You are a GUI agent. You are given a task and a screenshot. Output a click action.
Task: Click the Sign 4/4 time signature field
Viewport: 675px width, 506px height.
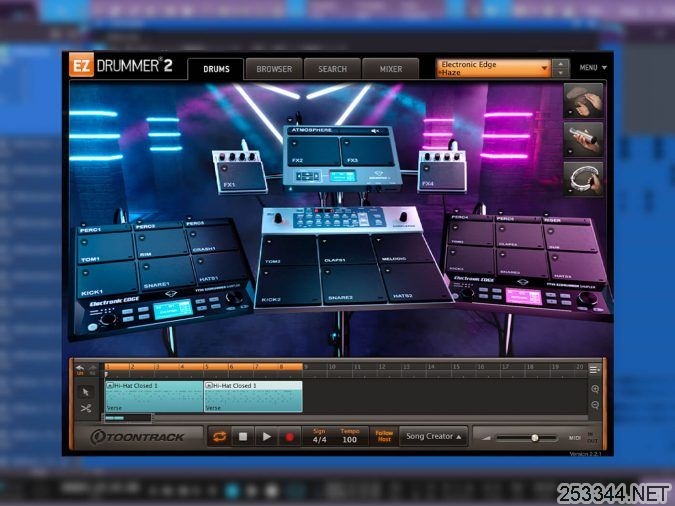point(319,436)
